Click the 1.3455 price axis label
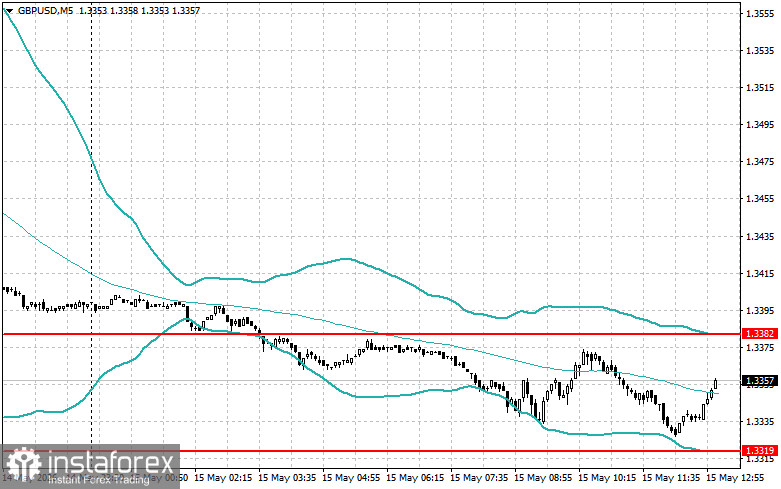 point(760,199)
